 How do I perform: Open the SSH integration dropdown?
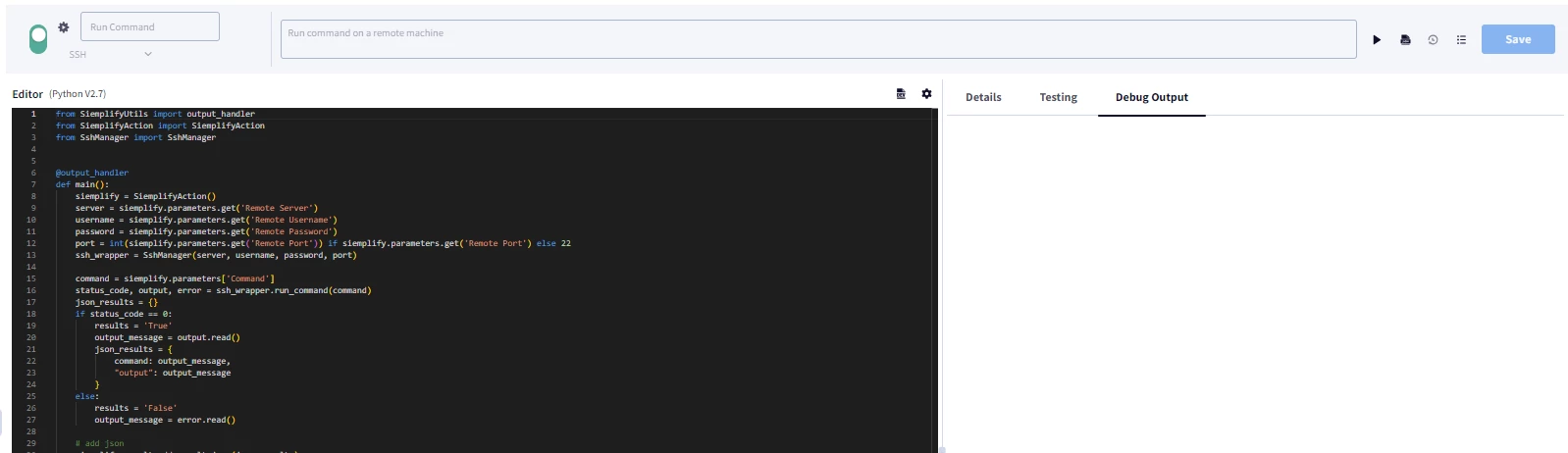point(110,54)
